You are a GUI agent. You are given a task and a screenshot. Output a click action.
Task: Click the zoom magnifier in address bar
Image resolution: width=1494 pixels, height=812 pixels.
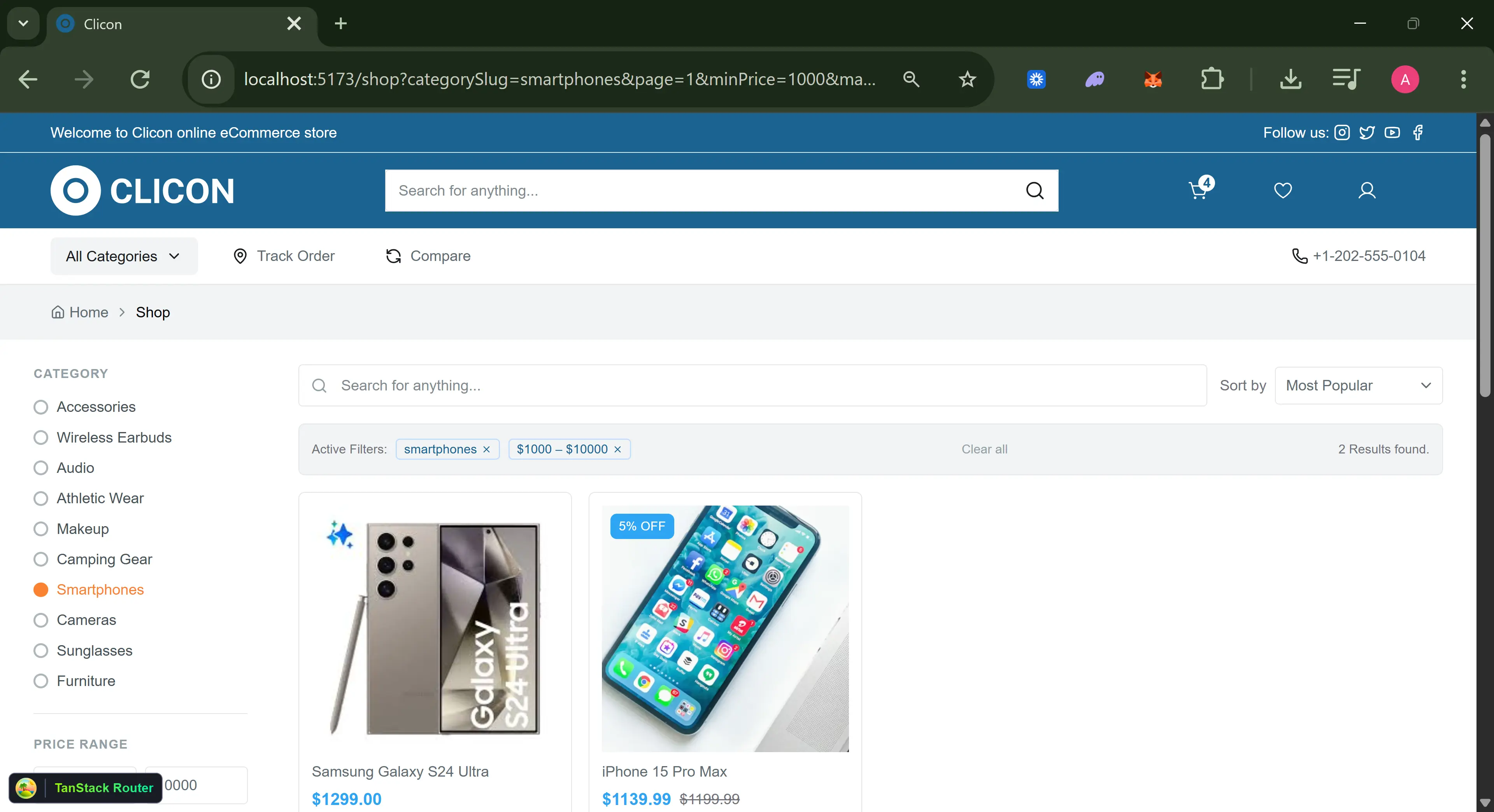coord(911,79)
